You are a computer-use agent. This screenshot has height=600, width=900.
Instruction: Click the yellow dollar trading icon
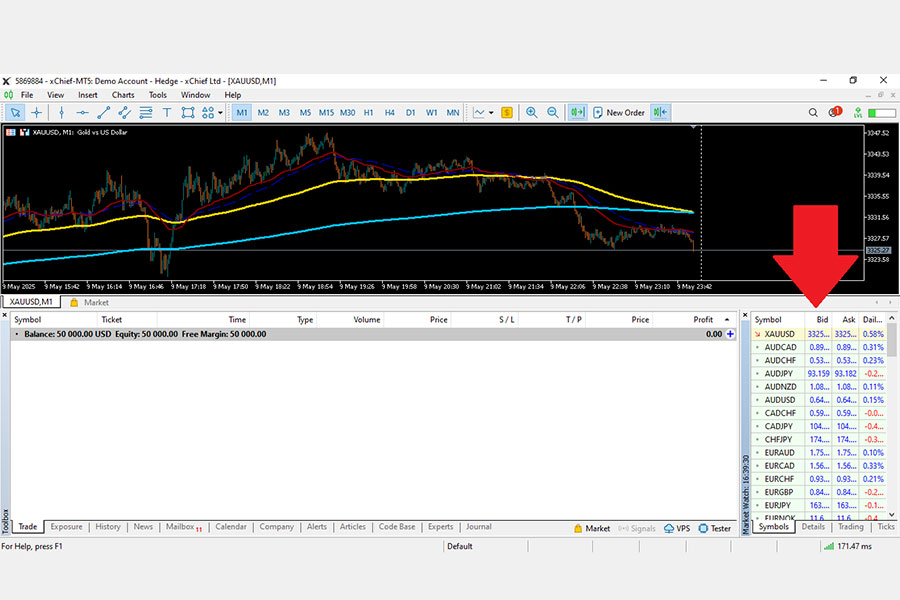[507, 113]
